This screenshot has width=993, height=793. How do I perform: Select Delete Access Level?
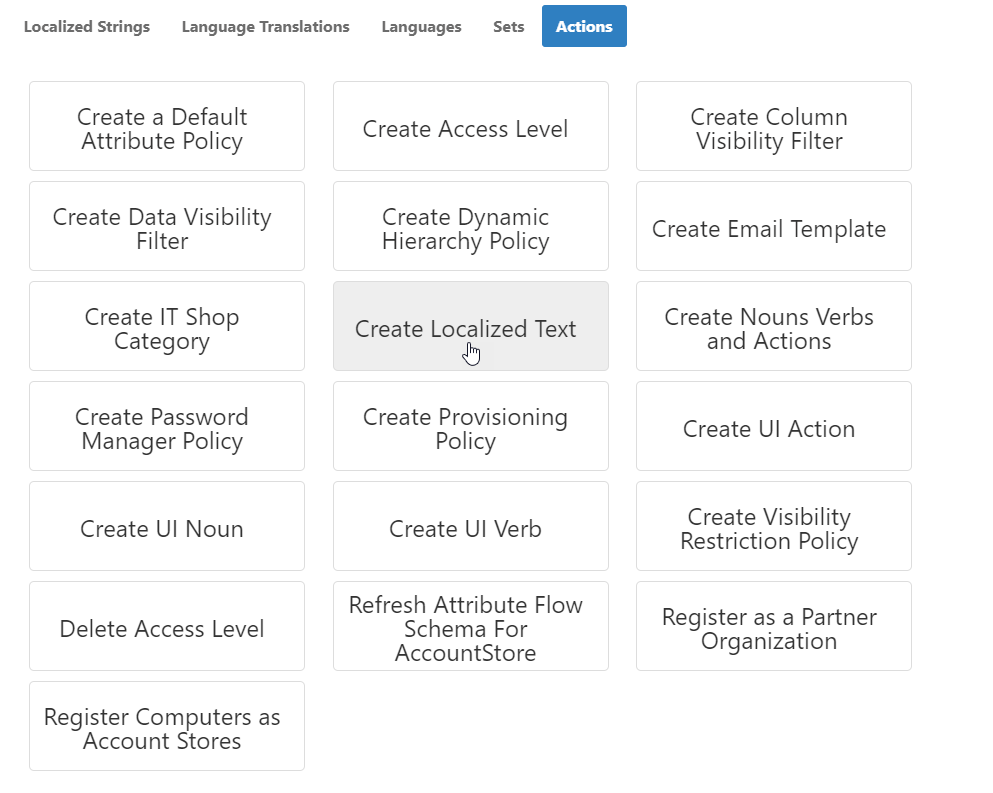[166, 626]
